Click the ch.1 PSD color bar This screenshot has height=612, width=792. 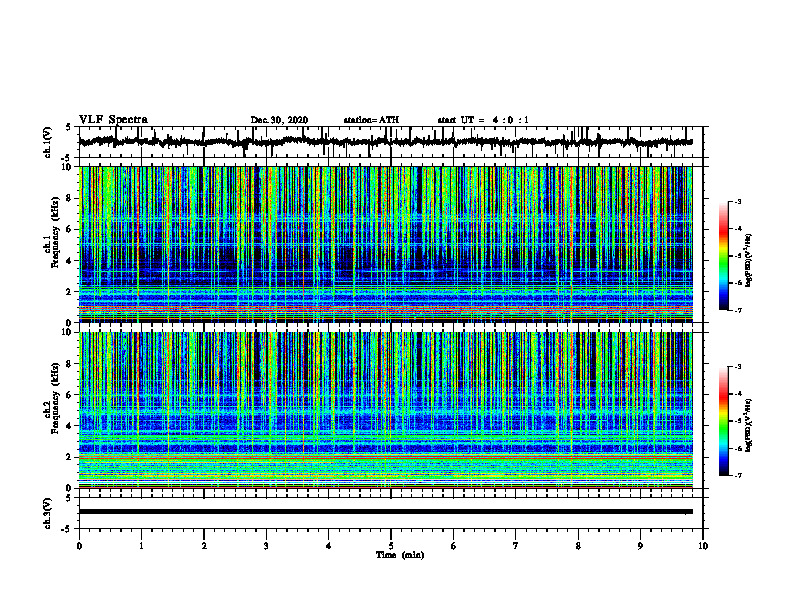pyautogui.click(x=723, y=256)
